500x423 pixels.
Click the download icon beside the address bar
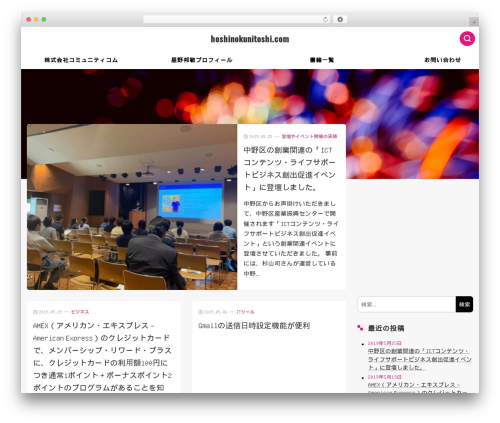pos(340,20)
